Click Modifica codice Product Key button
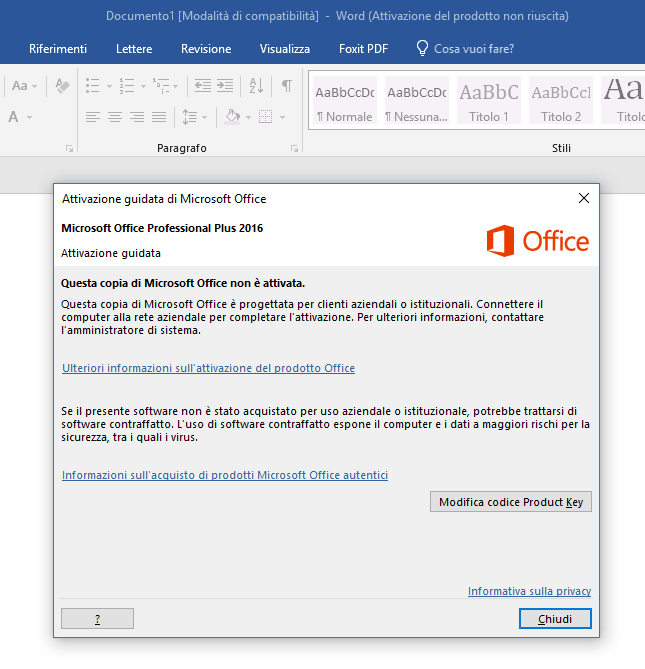 coord(511,502)
